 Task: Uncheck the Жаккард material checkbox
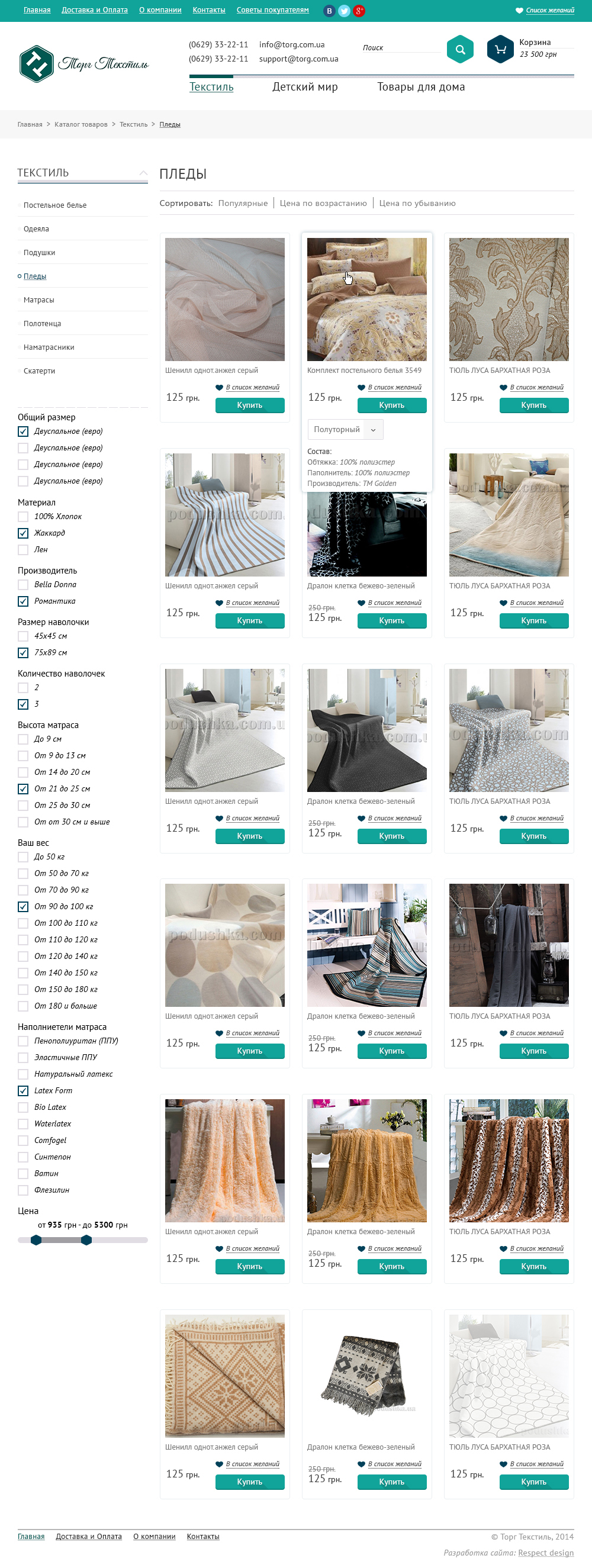23,533
